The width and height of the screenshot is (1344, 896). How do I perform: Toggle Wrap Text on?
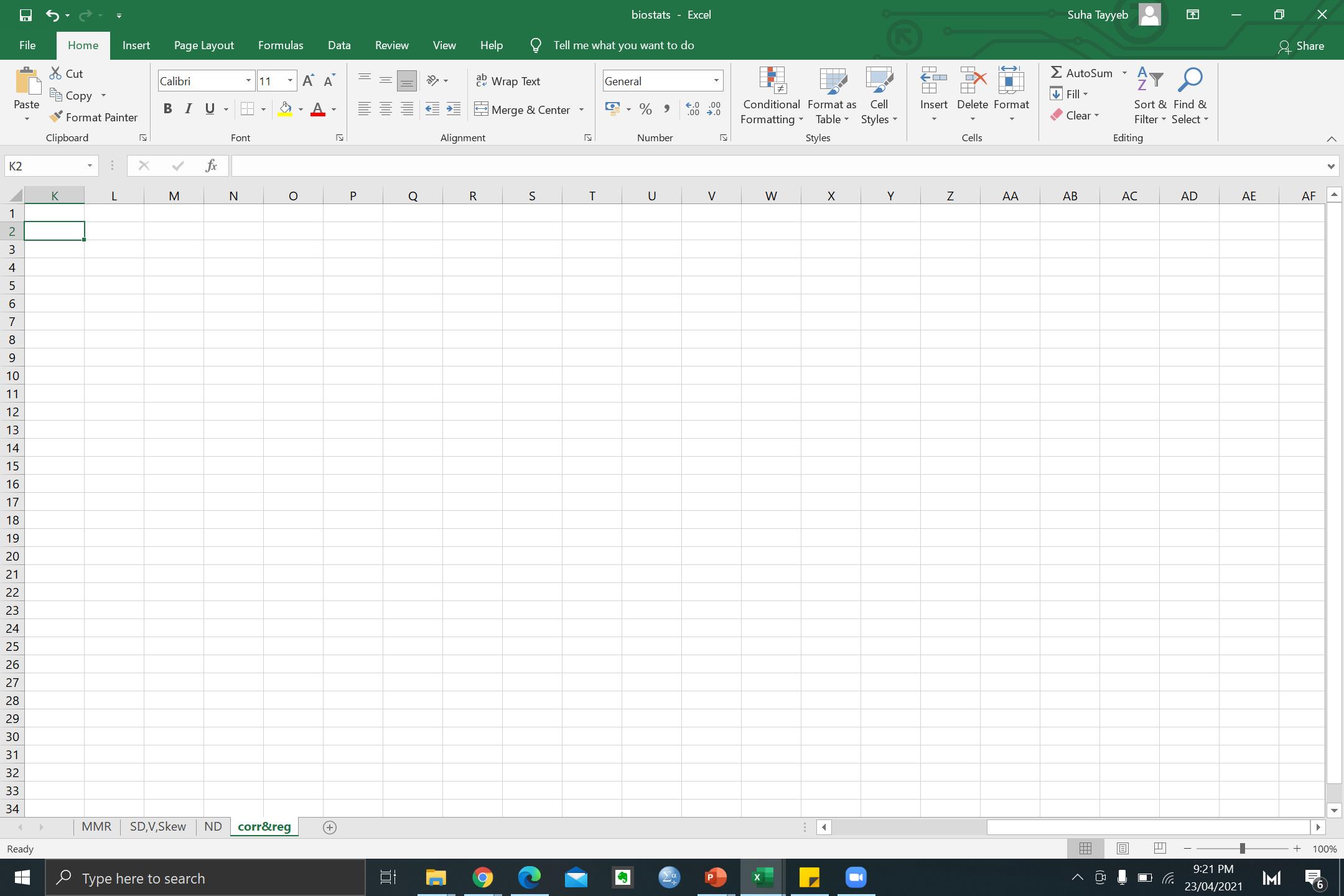pos(508,82)
